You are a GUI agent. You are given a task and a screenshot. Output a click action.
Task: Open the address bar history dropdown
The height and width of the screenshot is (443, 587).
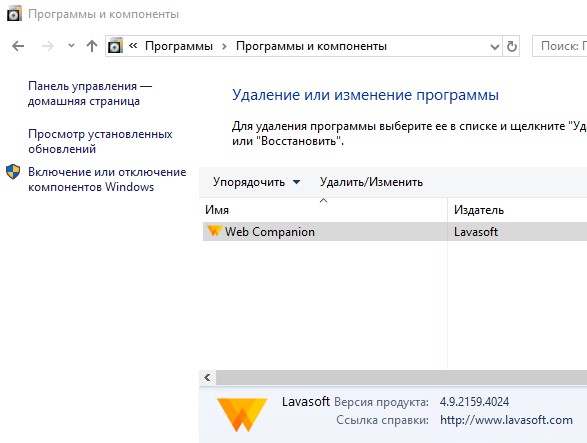coord(495,46)
